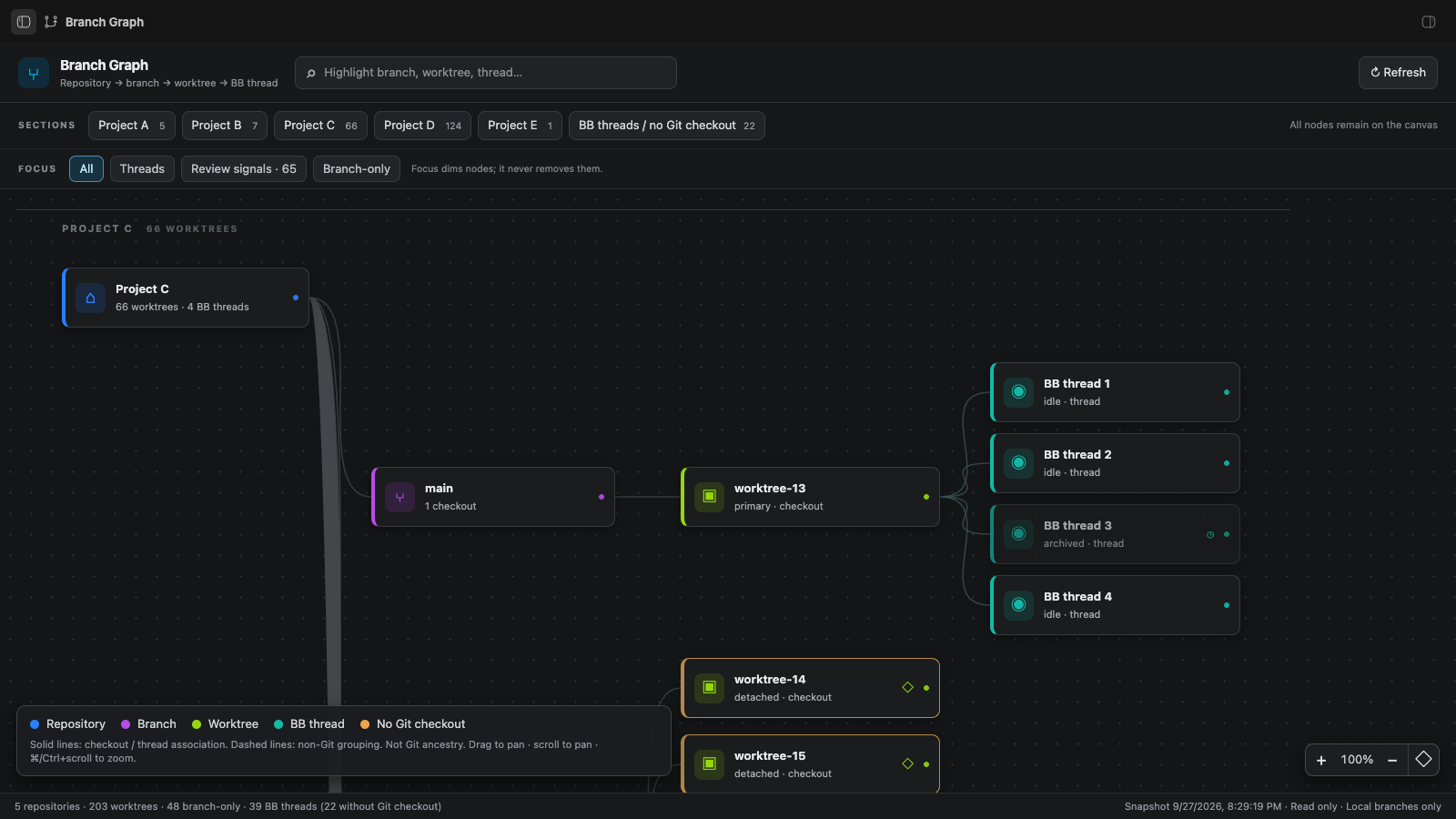1456x819 pixels.
Task: Click the 'PROJECT C' section heading
Action: tap(97, 228)
